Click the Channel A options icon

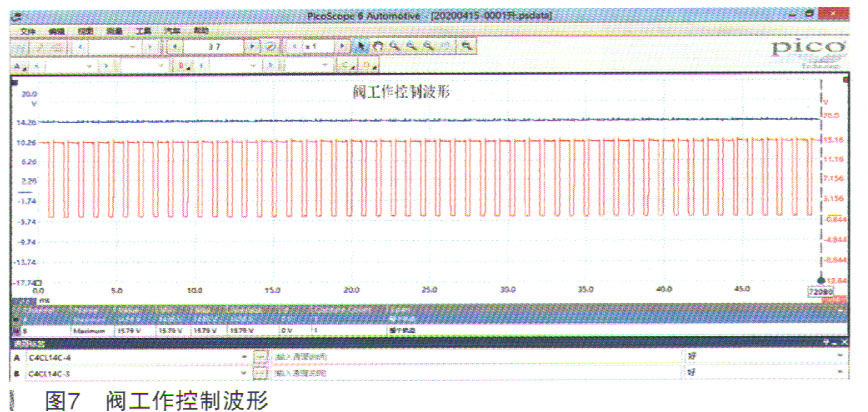[20, 66]
